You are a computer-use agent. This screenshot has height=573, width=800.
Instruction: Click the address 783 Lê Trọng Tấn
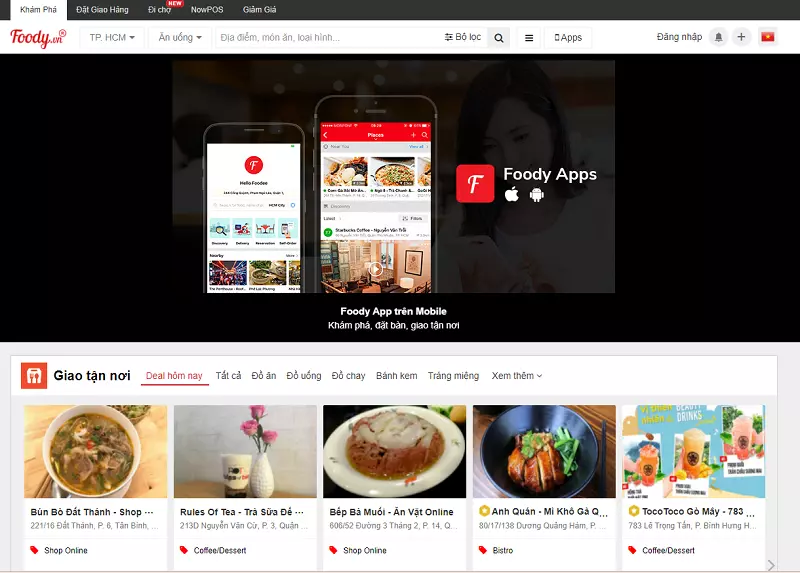pyautogui.click(x=692, y=526)
